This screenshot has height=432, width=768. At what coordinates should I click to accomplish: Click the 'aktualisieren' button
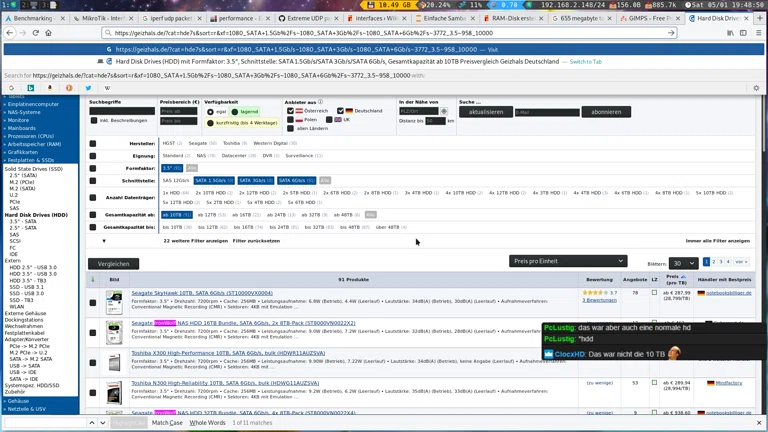[x=486, y=112]
